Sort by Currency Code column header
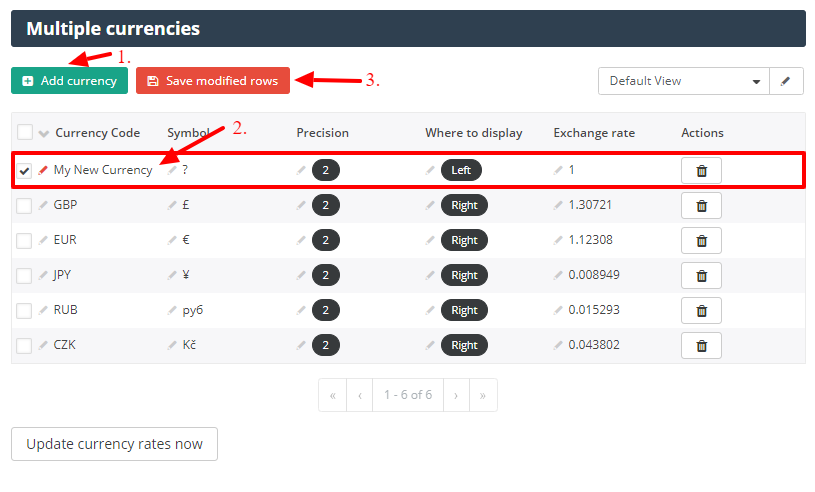 pos(98,133)
